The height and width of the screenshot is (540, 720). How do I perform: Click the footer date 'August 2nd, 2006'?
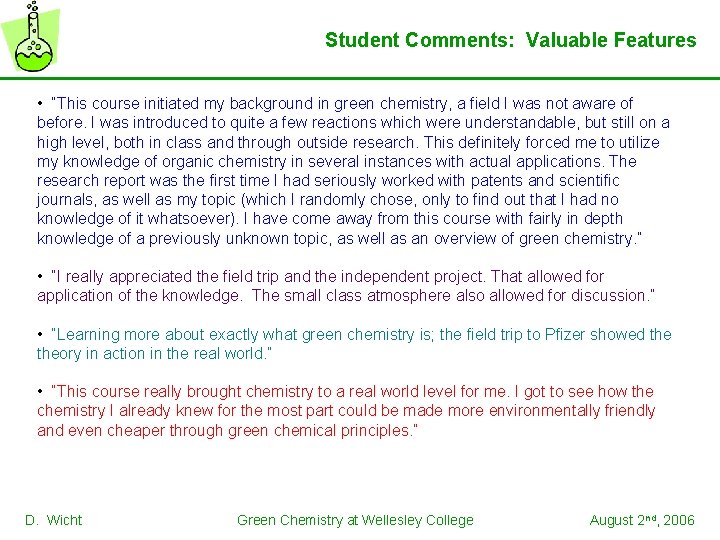642,520
